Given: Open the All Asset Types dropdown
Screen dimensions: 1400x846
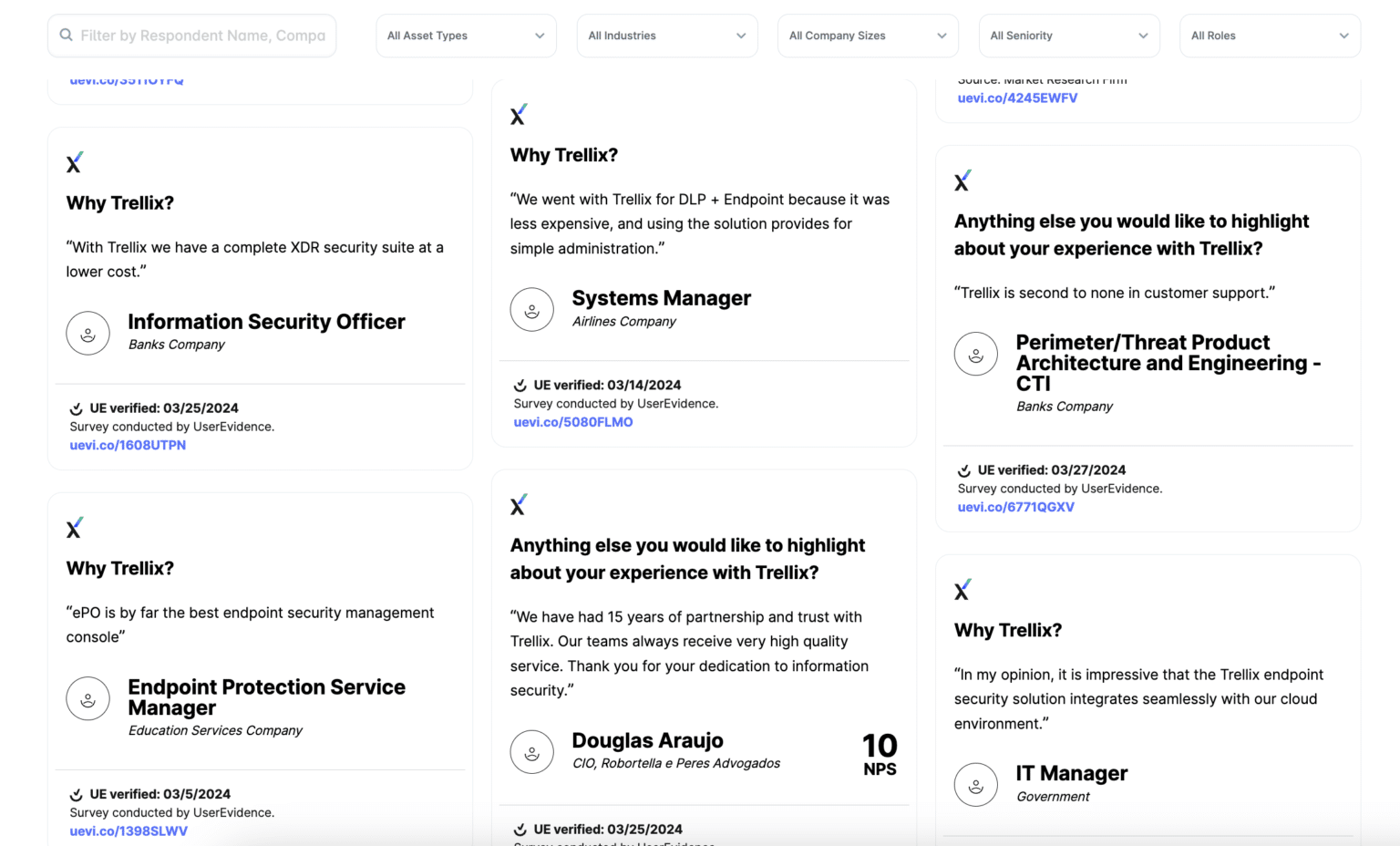Looking at the screenshot, I should [x=466, y=36].
